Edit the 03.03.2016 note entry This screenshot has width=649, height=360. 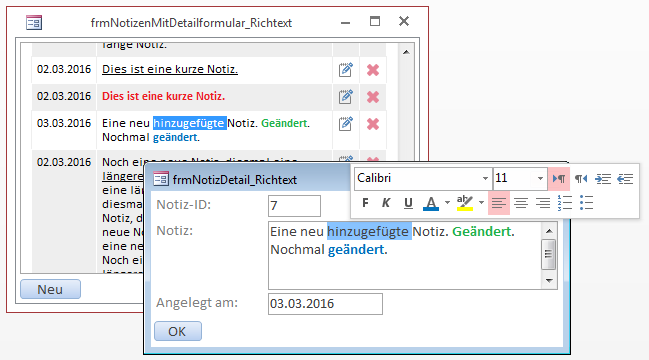click(346, 124)
